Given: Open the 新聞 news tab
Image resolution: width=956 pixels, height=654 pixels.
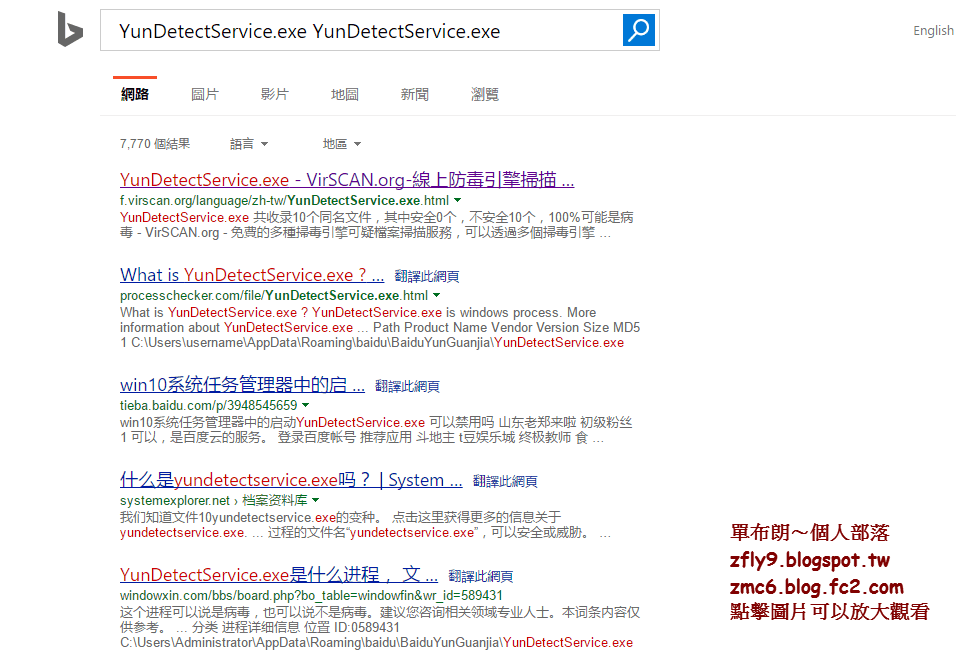Looking at the screenshot, I should pos(415,94).
